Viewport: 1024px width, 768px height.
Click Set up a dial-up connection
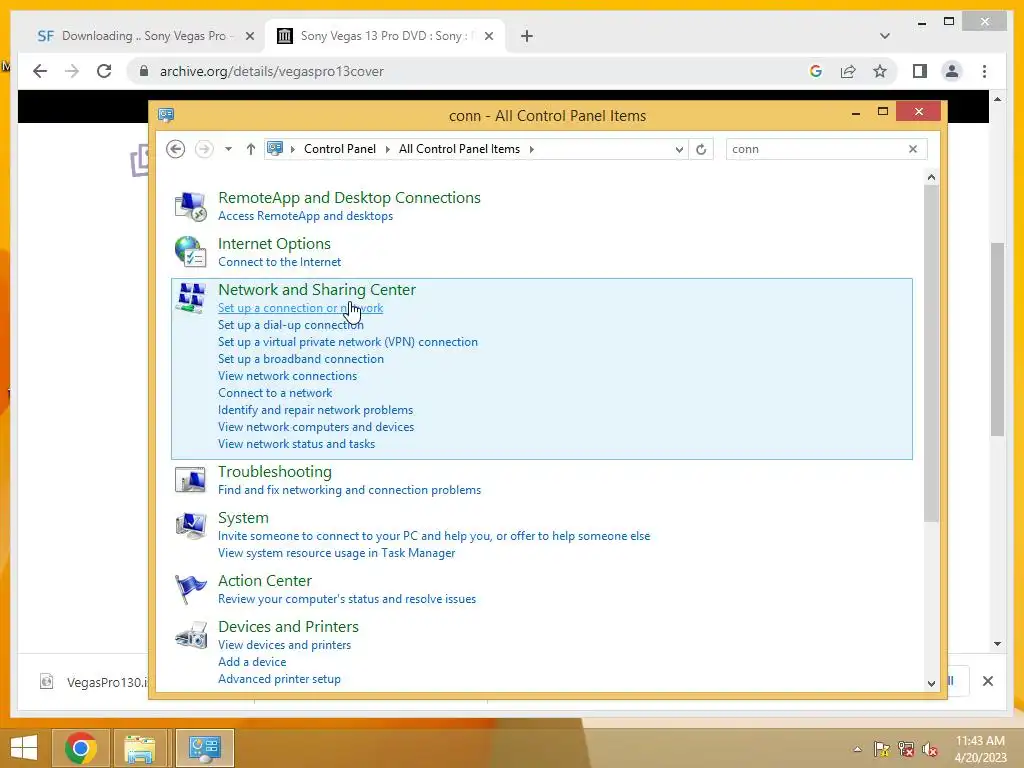(291, 325)
